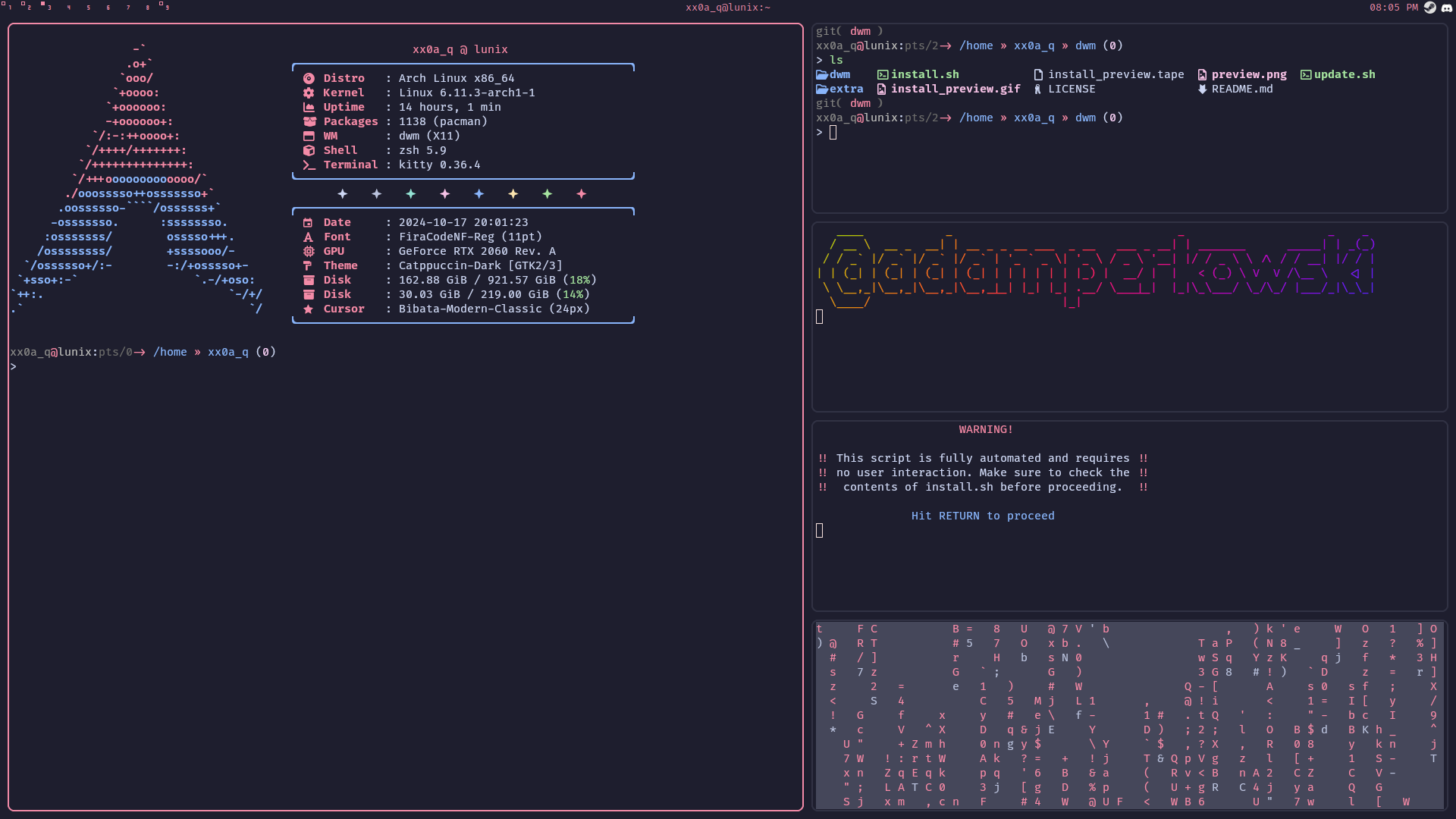Select dwm tag 3
Screen dimensions: 1456x819
click(x=46, y=6)
